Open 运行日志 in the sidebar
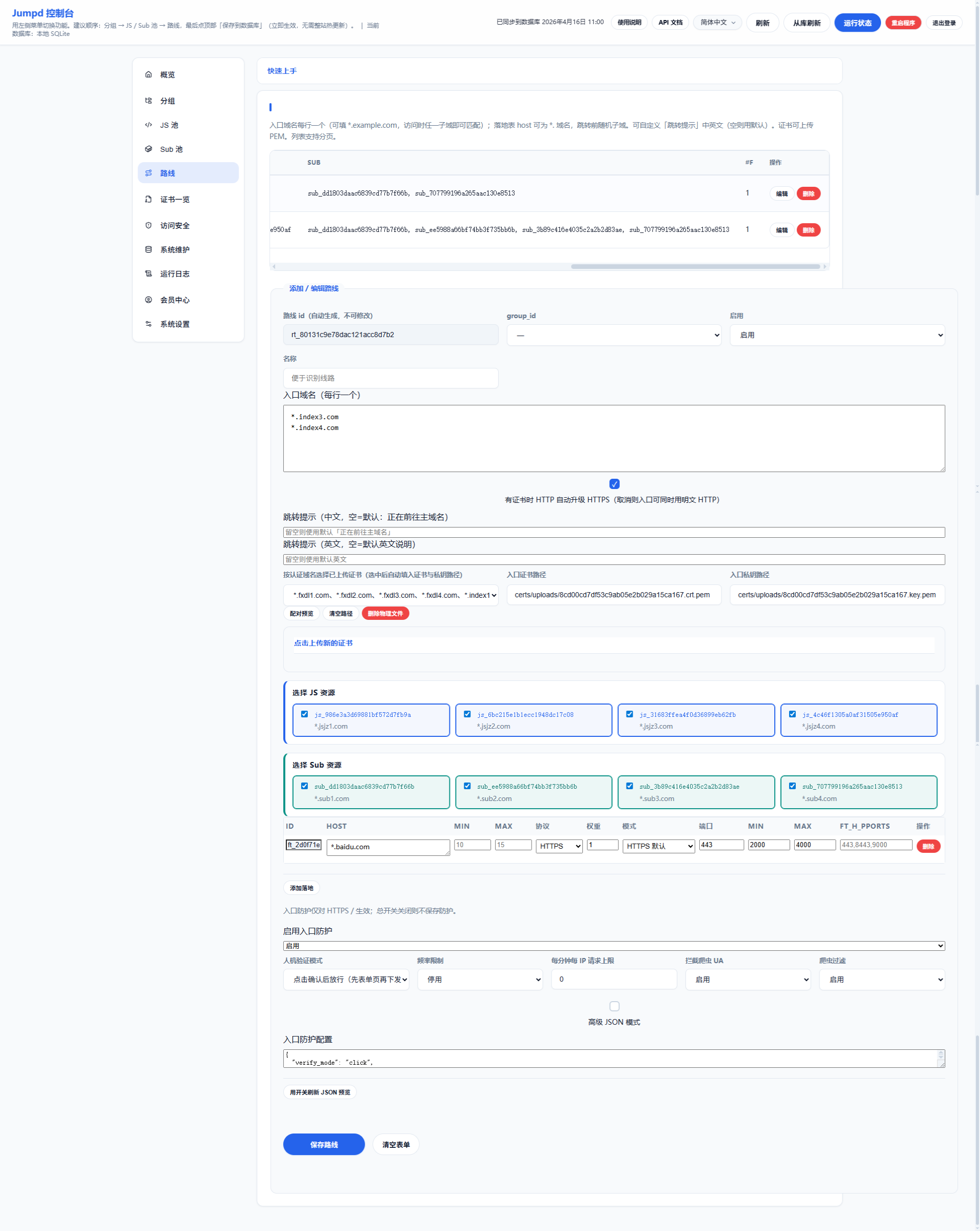The height and width of the screenshot is (1231, 980). (x=174, y=274)
